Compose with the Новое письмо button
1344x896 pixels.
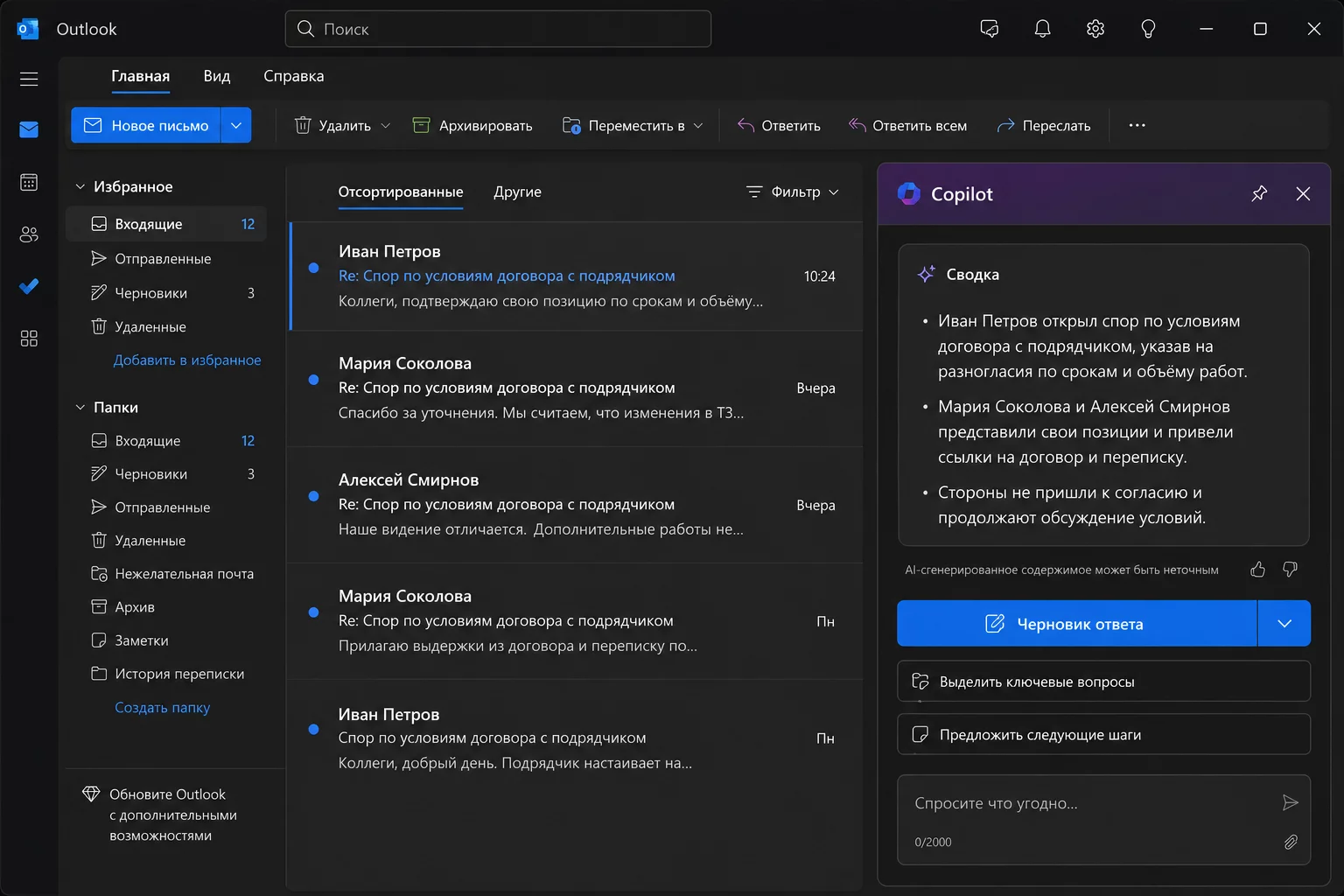pyautogui.click(x=146, y=125)
